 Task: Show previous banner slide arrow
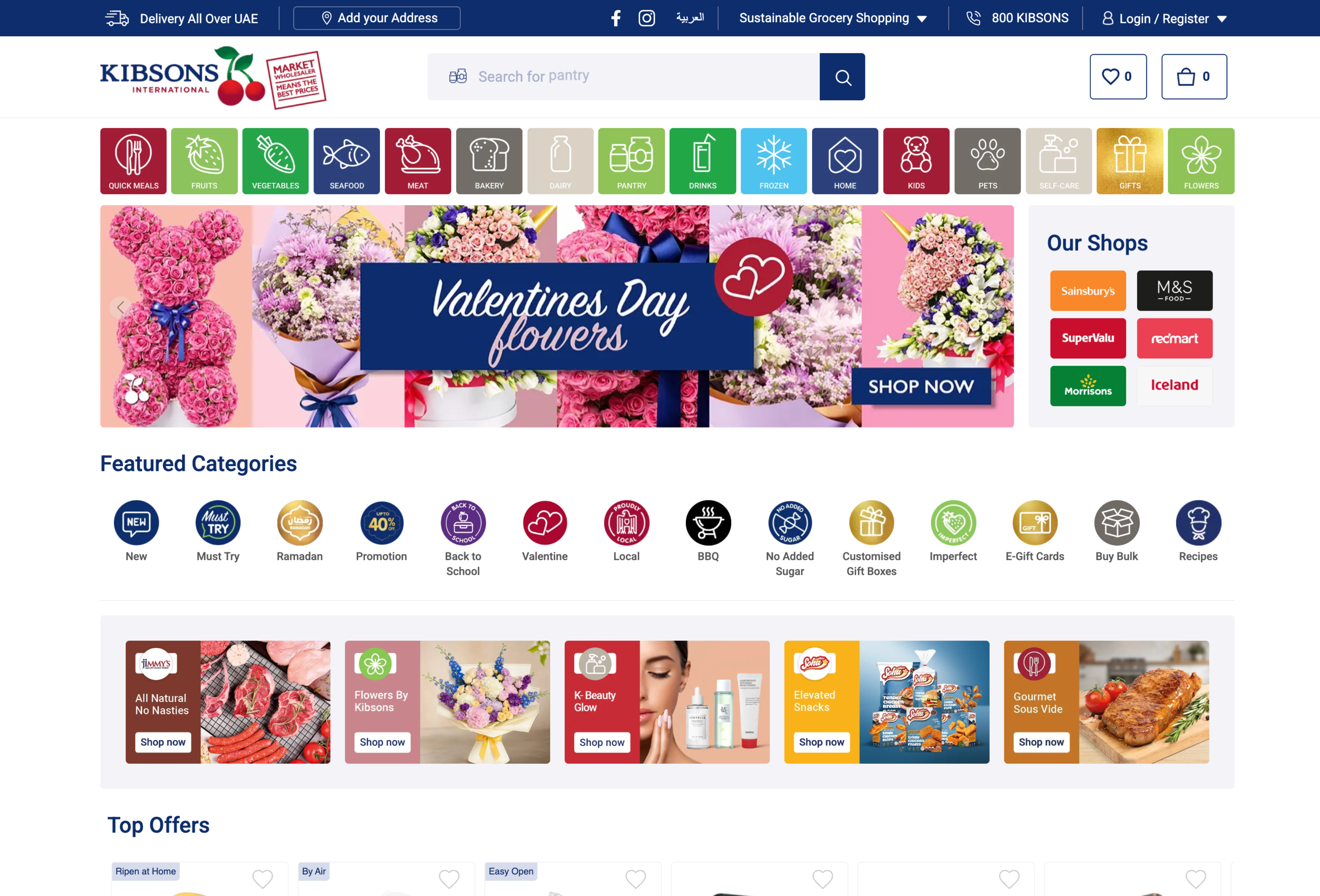(120, 307)
